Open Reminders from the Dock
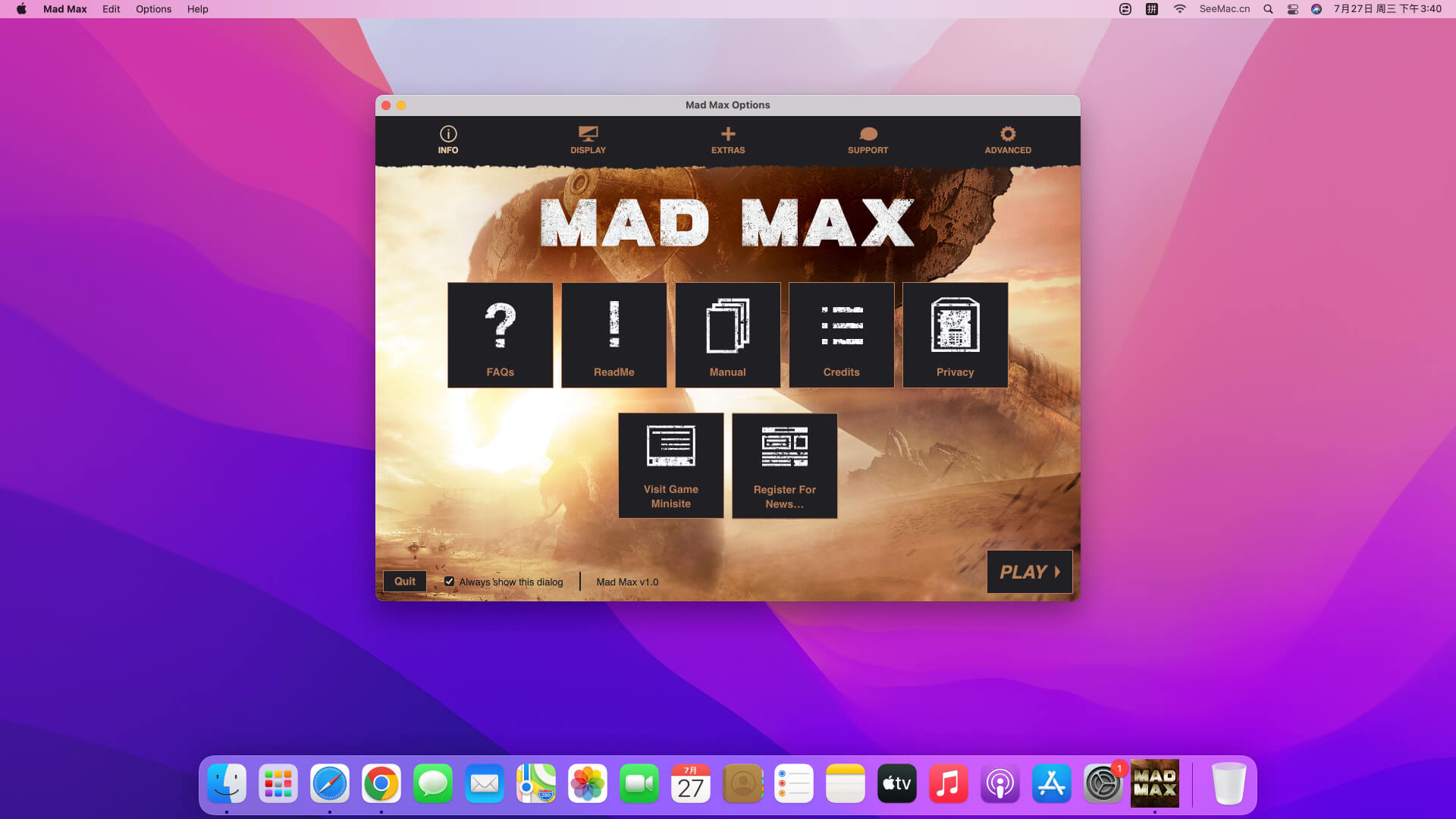1456x819 pixels. 794,784
